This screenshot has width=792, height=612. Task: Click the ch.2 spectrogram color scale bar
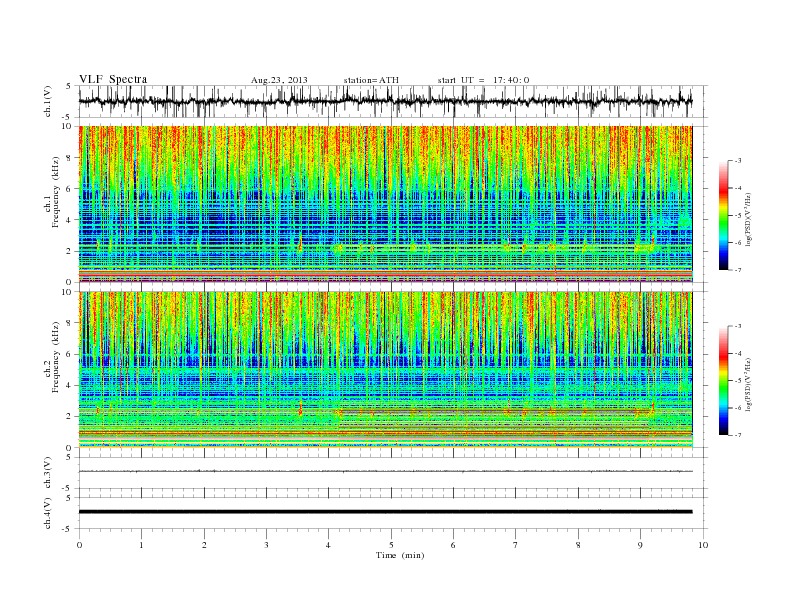723,381
